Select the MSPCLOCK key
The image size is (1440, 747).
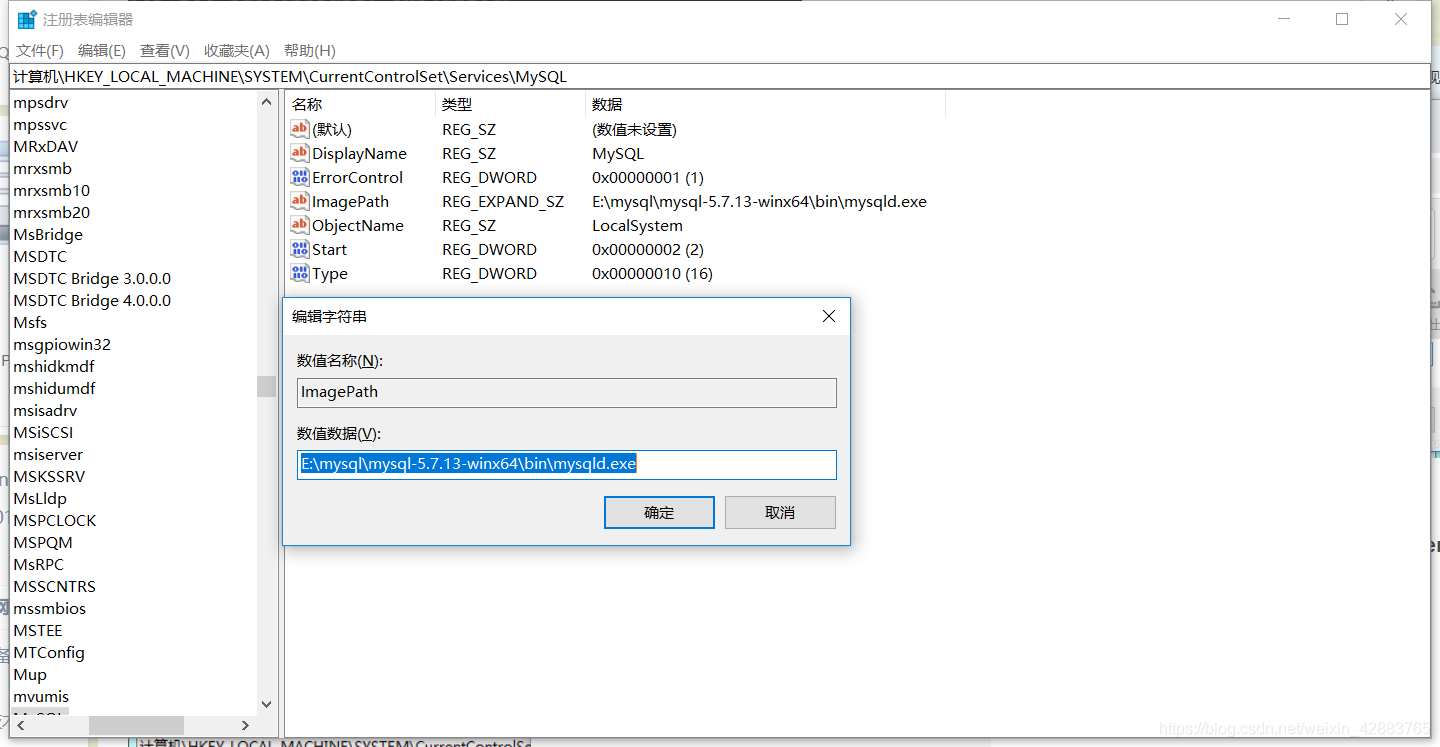click(55, 520)
